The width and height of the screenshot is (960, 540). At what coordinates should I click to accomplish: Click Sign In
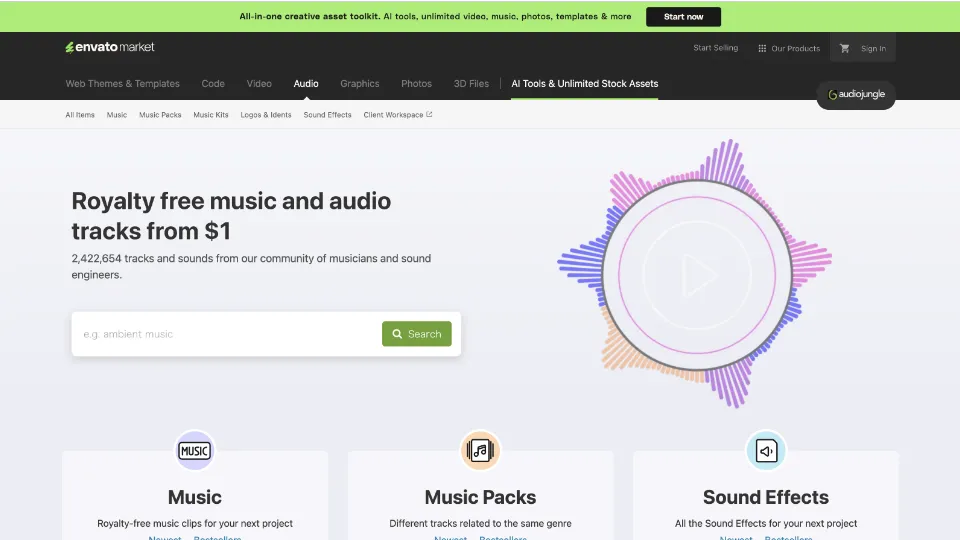point(873,48)
